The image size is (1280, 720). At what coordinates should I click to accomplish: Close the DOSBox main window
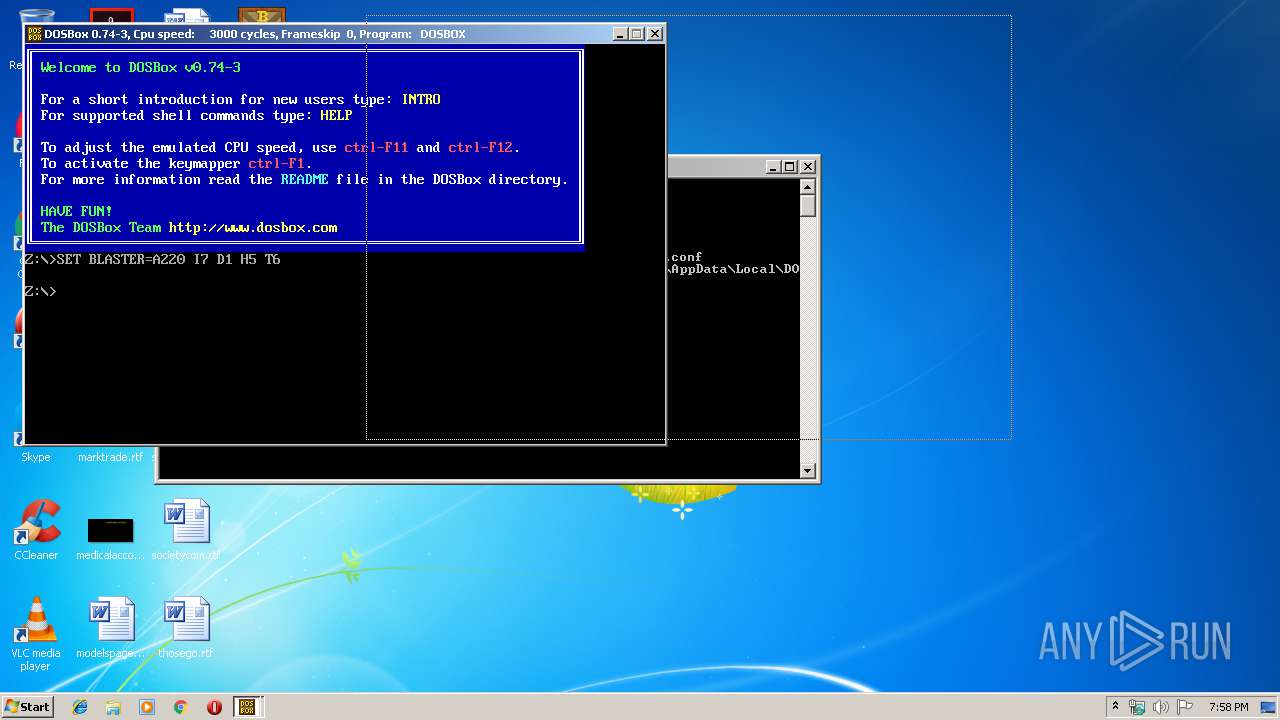point(655,34)
